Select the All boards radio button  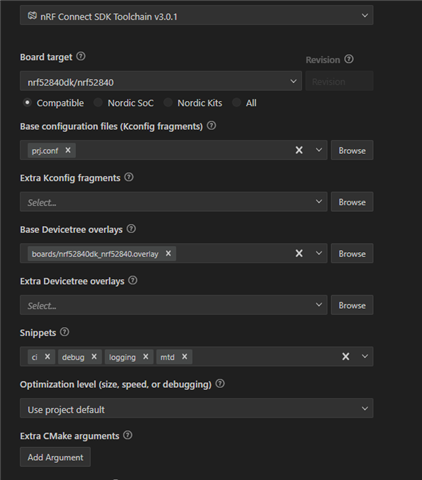[x=236, y=103]
